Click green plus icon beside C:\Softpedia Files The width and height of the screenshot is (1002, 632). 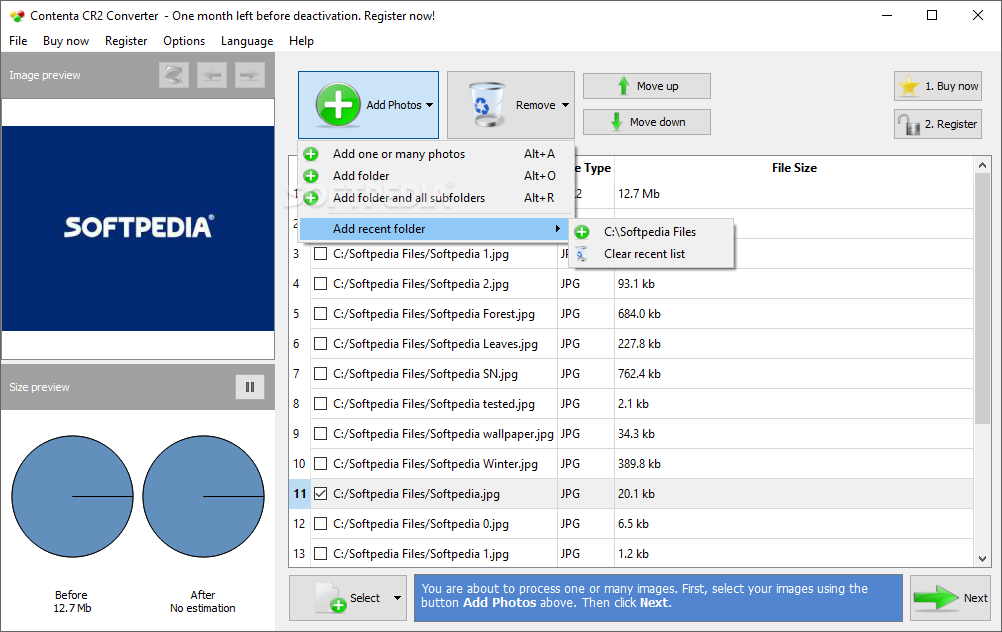(582, 232)
